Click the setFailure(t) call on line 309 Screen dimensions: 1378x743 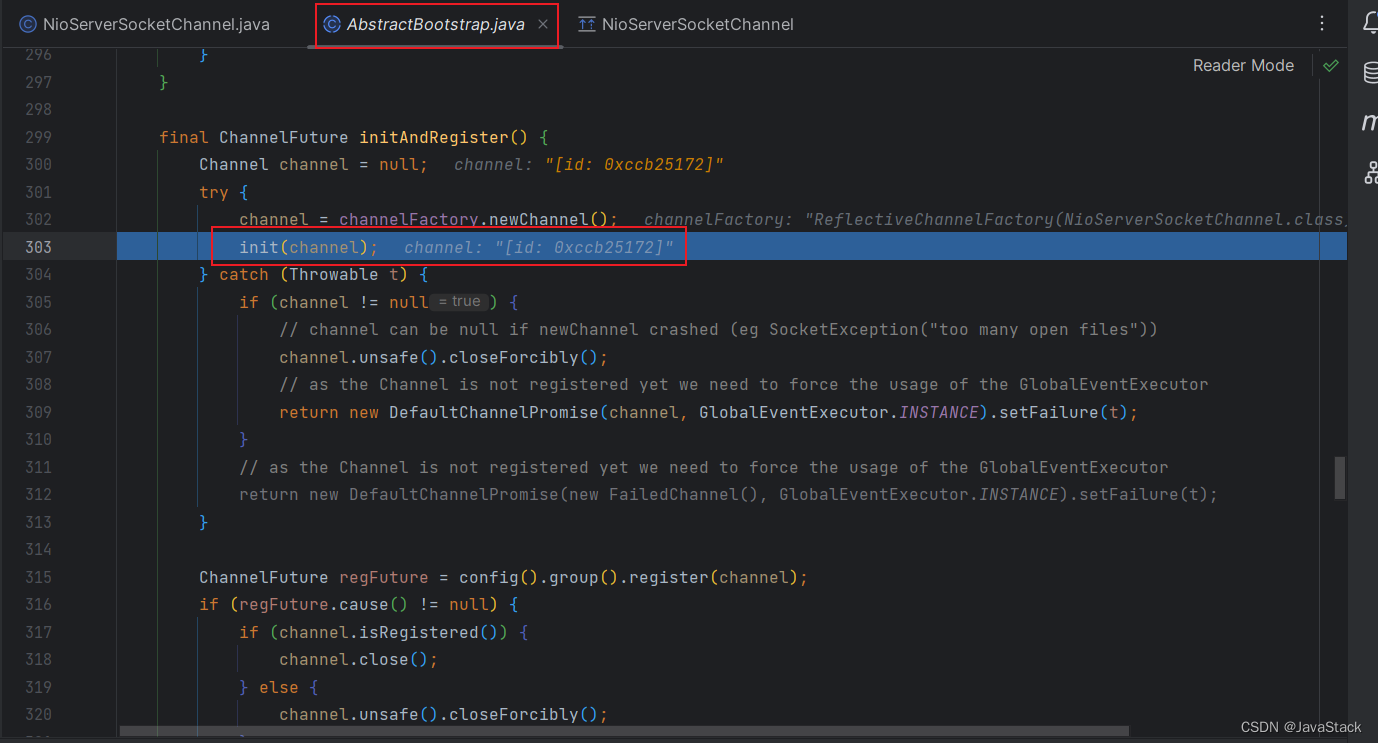[x=1064, y=412]
